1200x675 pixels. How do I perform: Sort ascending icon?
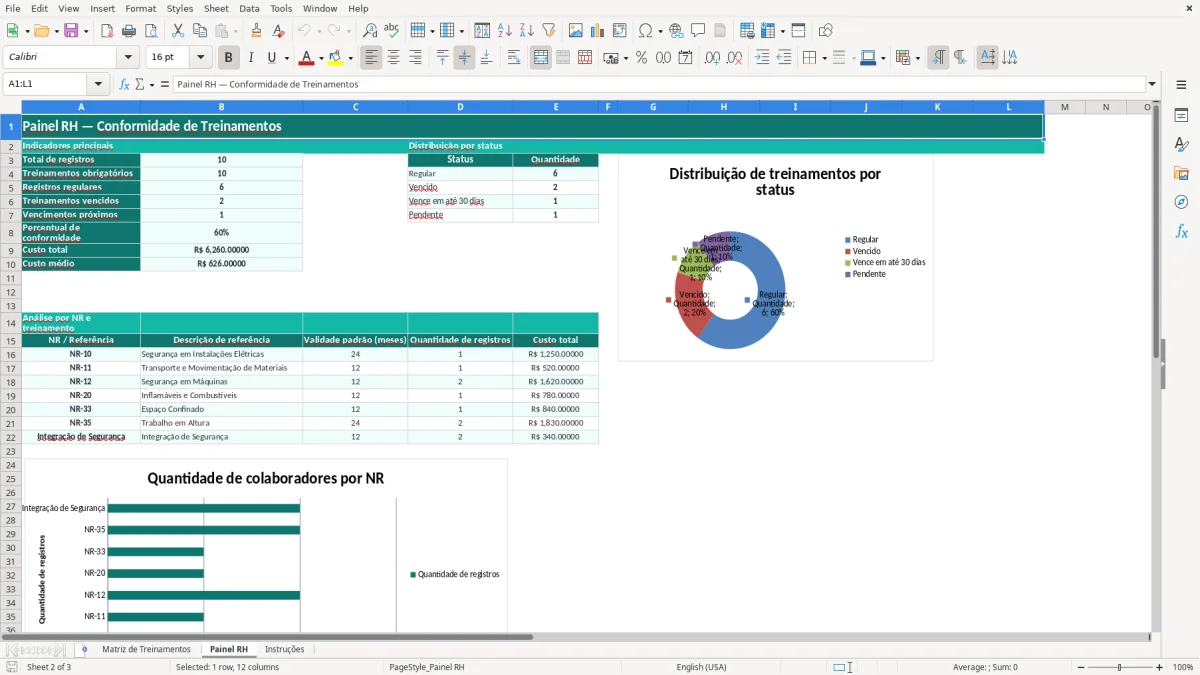click(x=504, y=31)
